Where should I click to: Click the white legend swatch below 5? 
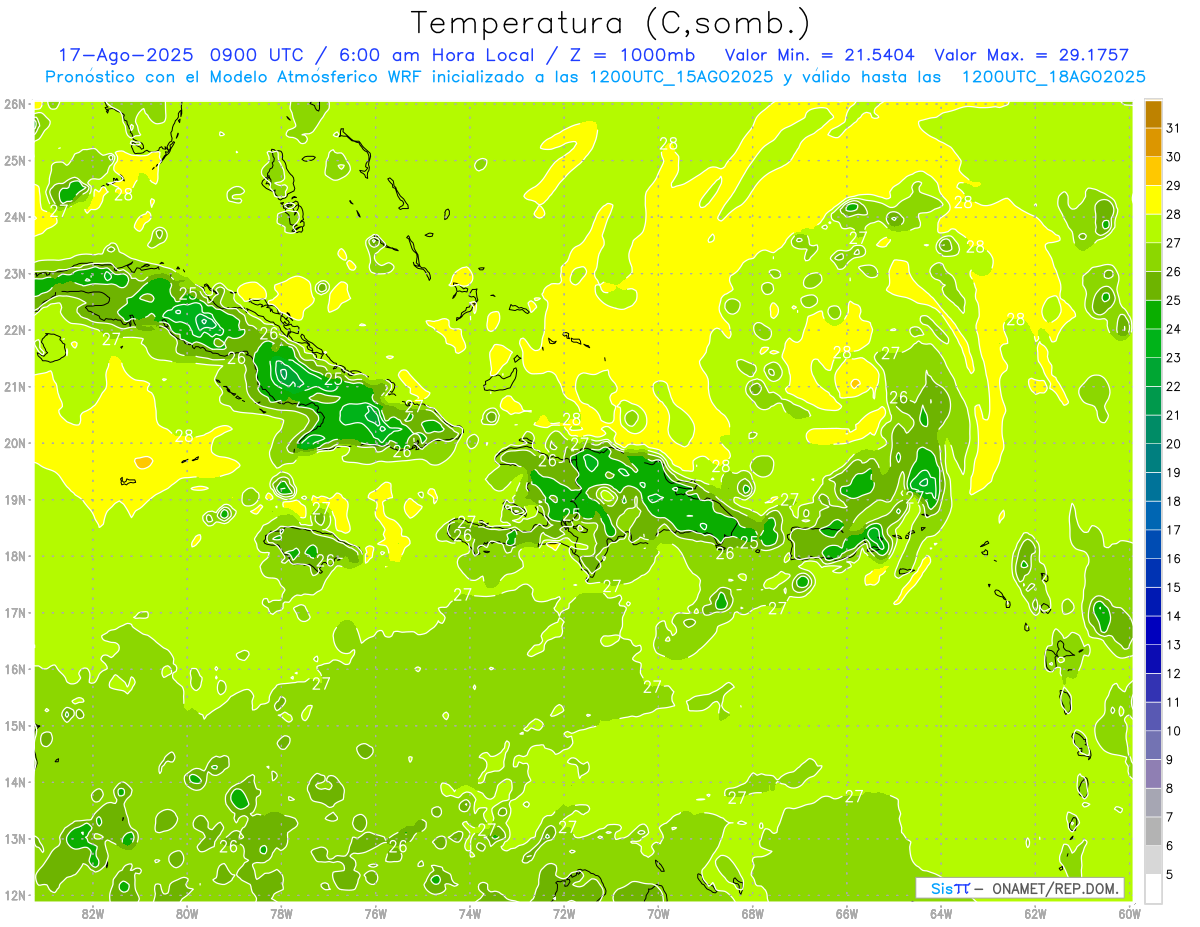(1153, 888)
